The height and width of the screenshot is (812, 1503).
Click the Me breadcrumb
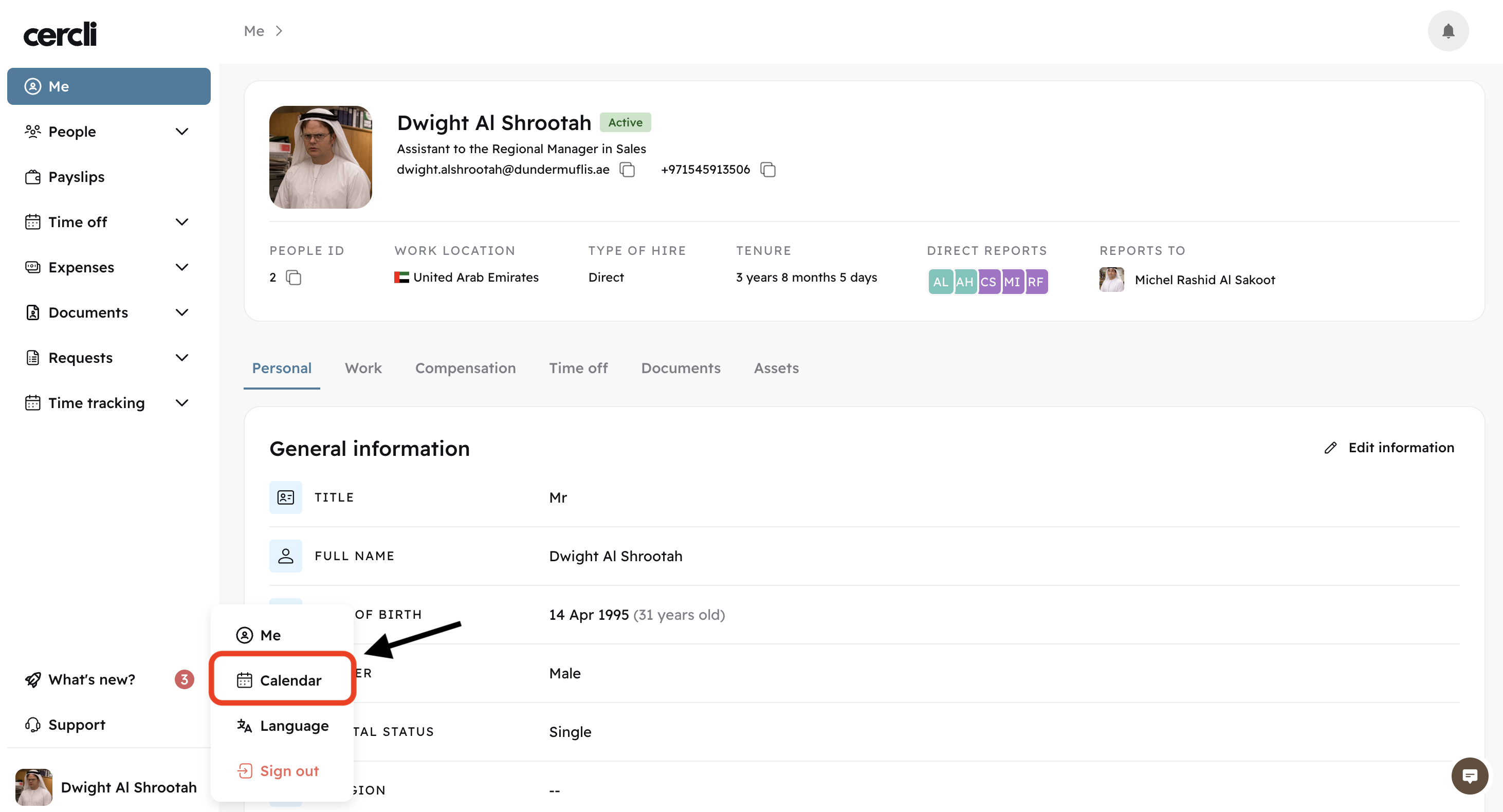(254, 31)
